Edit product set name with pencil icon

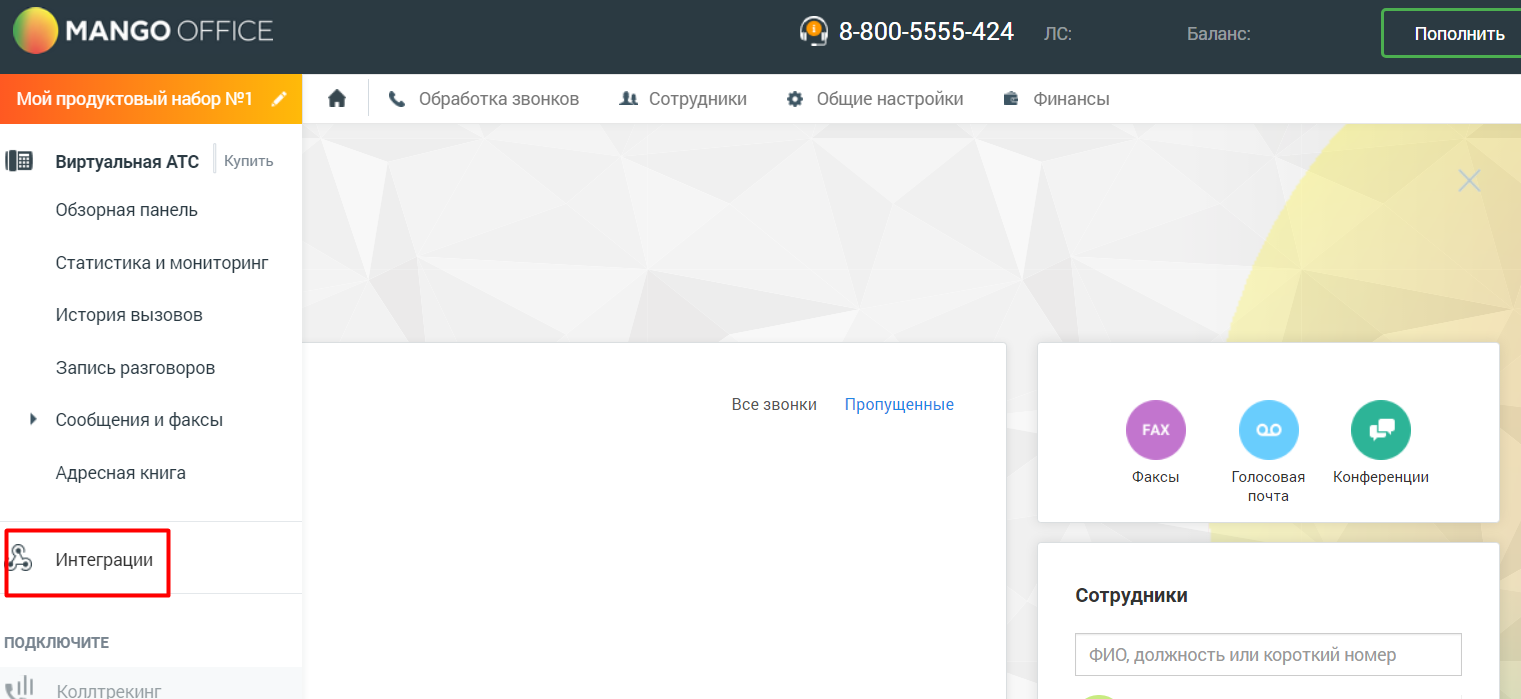279,99
